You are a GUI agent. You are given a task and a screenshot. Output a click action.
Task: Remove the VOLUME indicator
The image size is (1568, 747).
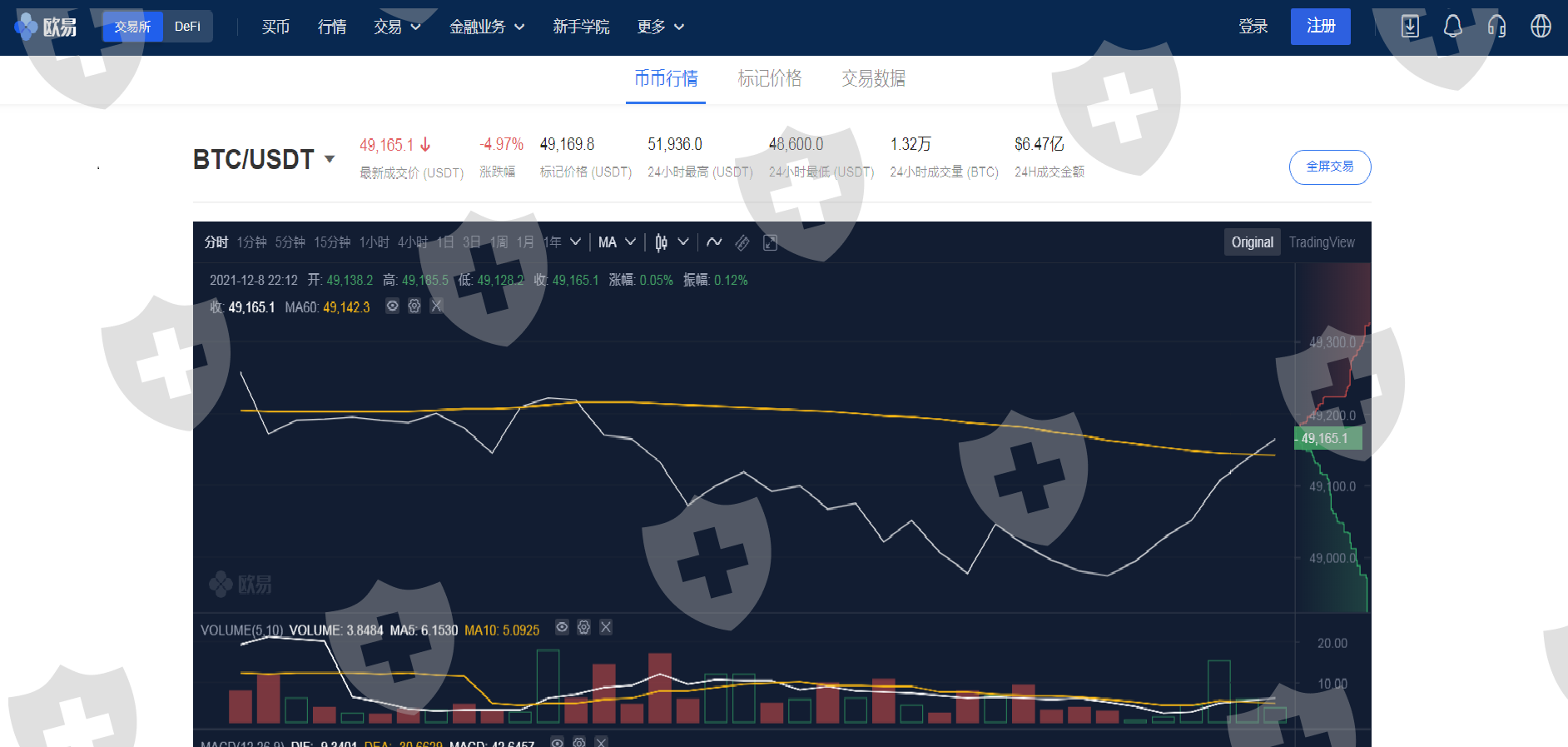[606, 627]
